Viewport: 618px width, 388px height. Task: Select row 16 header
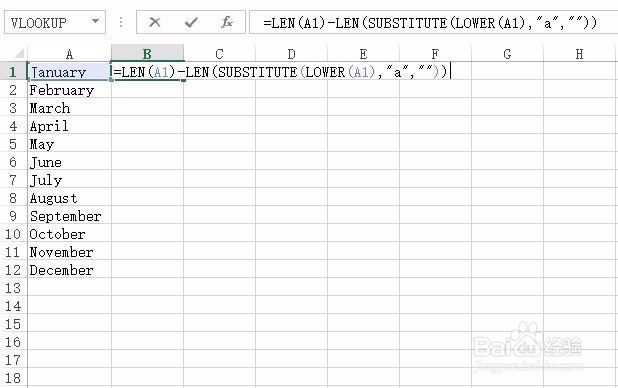[13, 342]
